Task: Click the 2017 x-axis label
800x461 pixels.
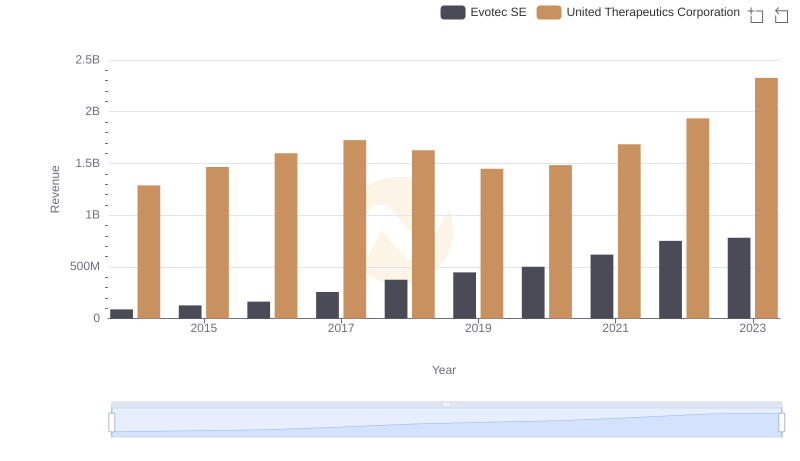Action: (341, 328)
